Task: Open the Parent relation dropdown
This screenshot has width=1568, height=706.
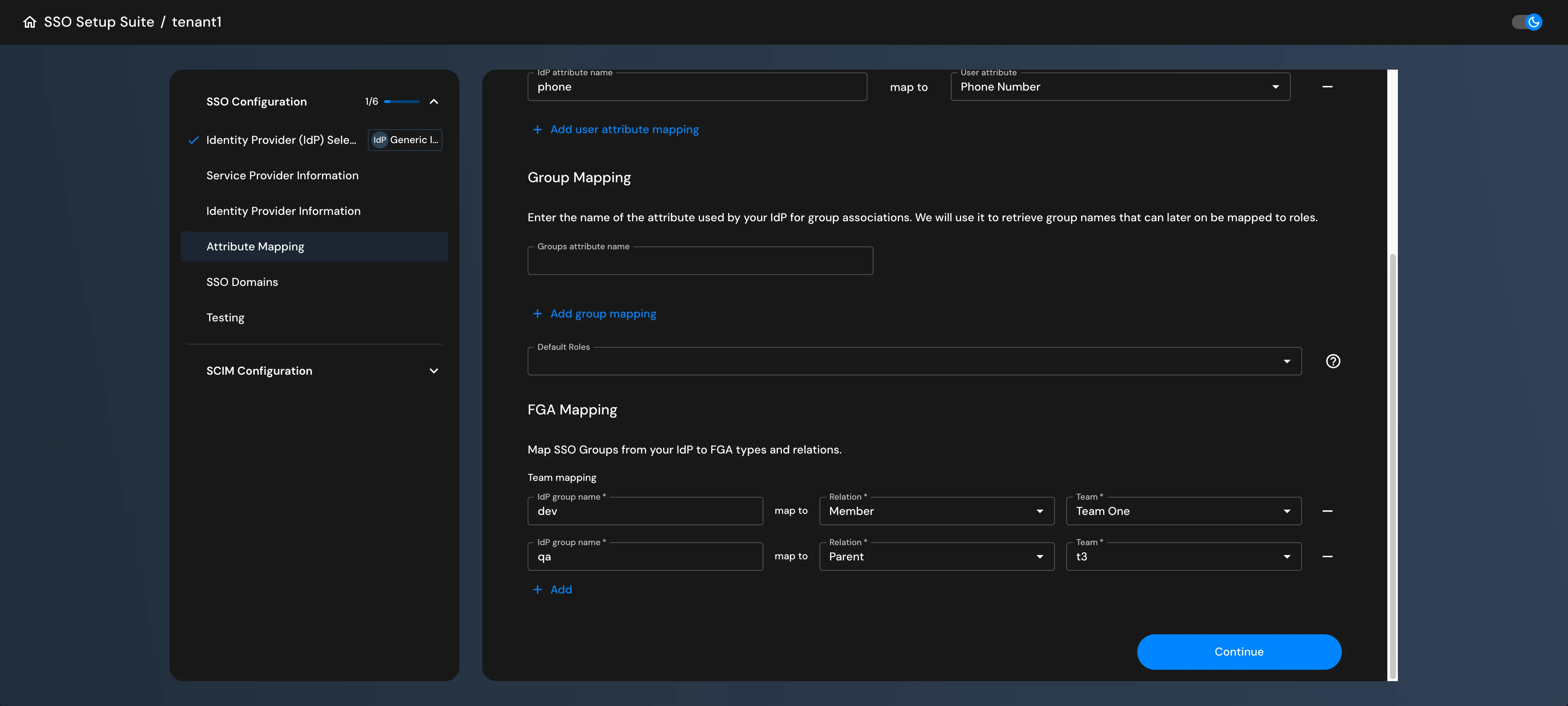Action: [x=937, y=557]
